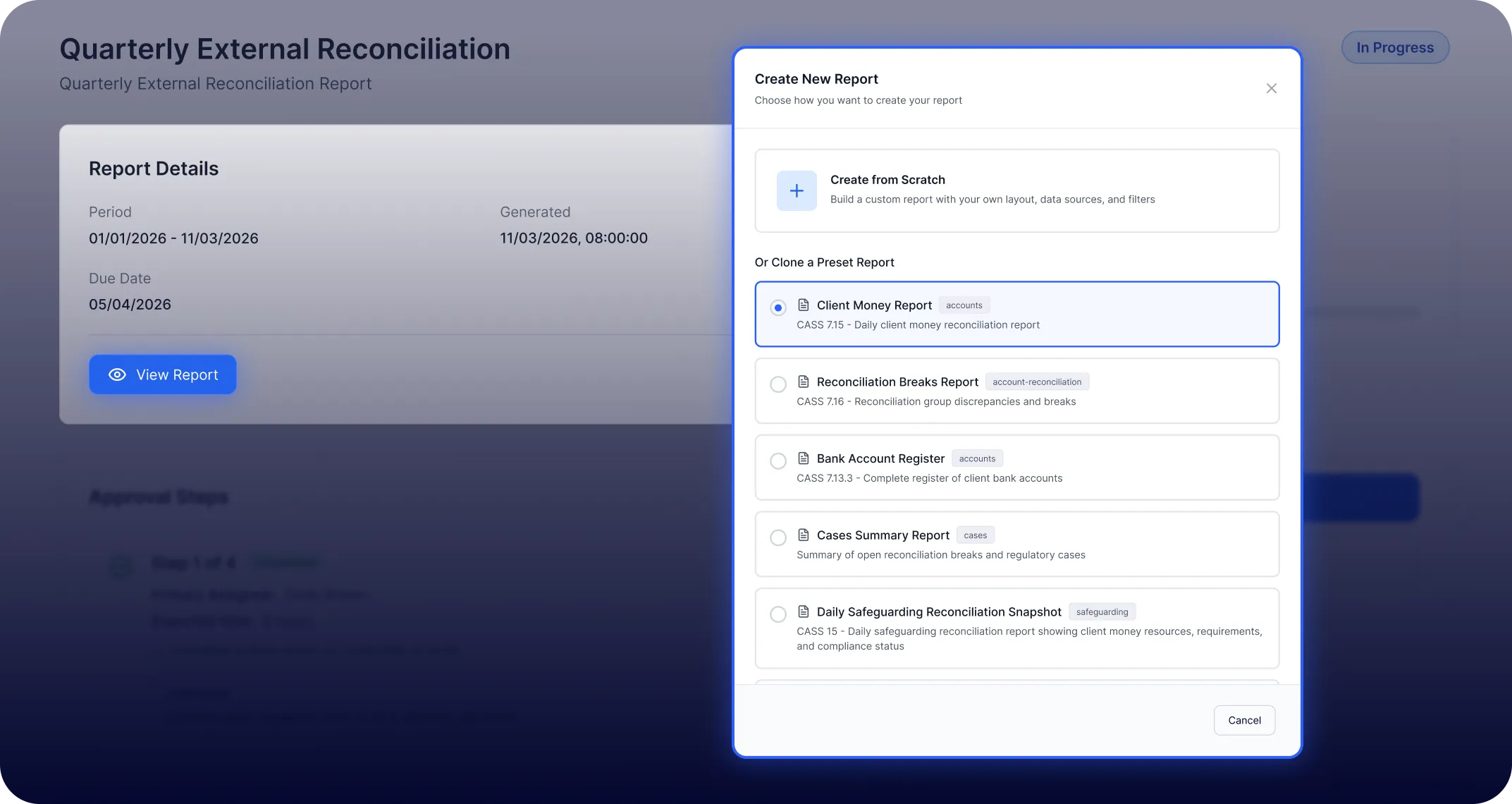
Task: Click the In Progress status badge
Action: point(1395,47)
